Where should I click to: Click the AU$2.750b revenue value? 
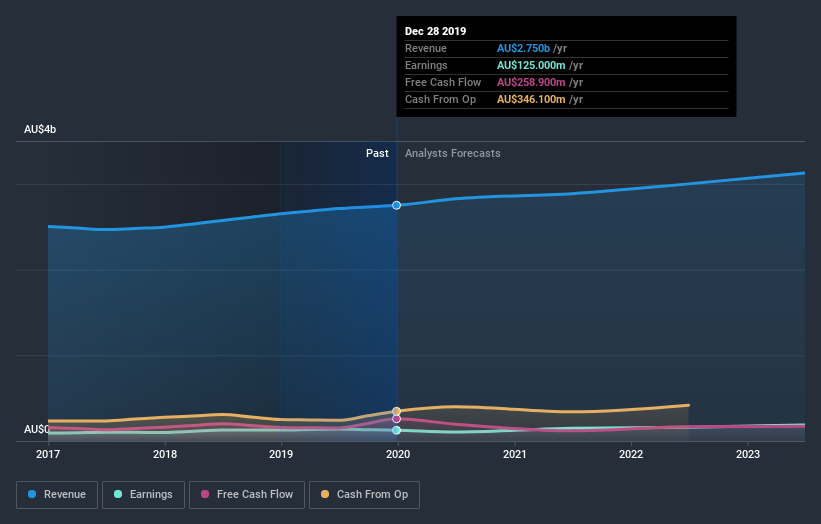[x=523, y=48]
